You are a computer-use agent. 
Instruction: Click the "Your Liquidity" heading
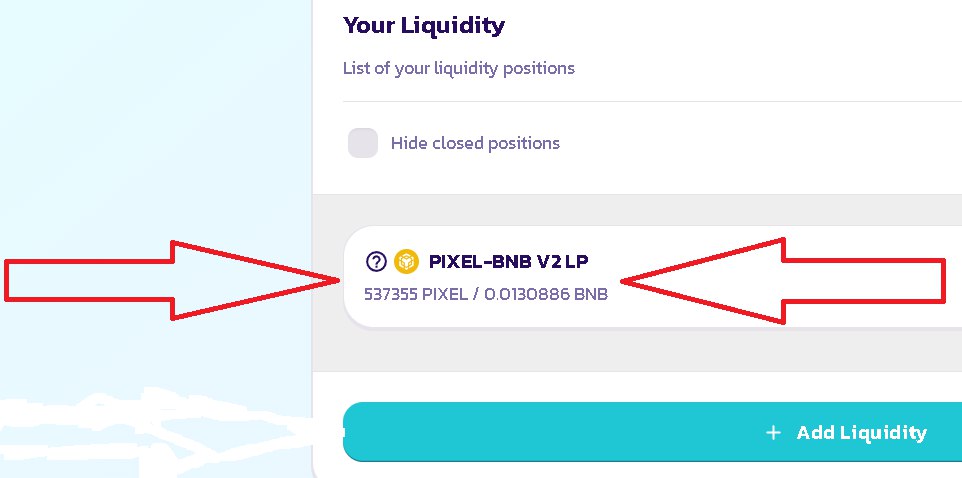(x=423, y=25)
